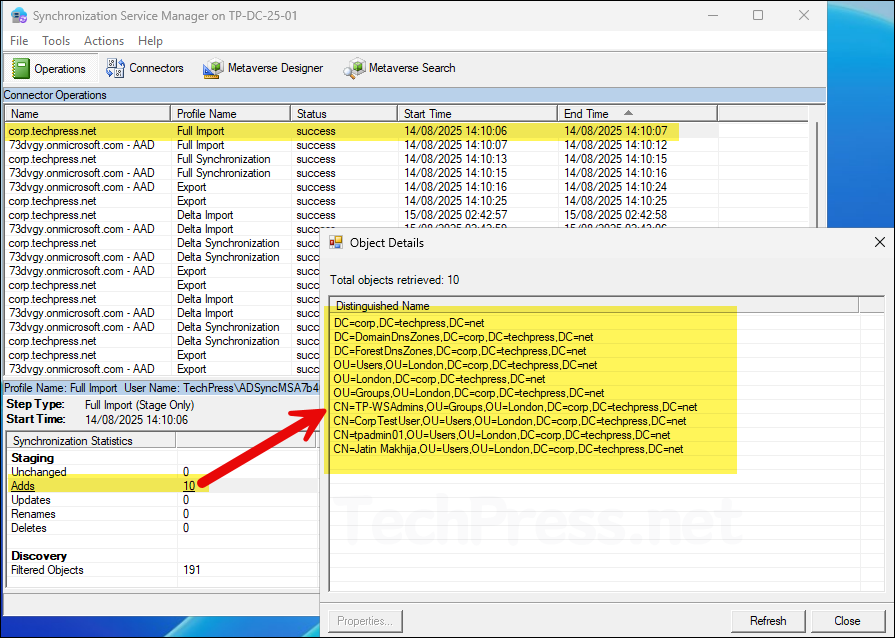Select the DC=DomainDnsZones entry

pyautogui.click(x=463, y=337)
